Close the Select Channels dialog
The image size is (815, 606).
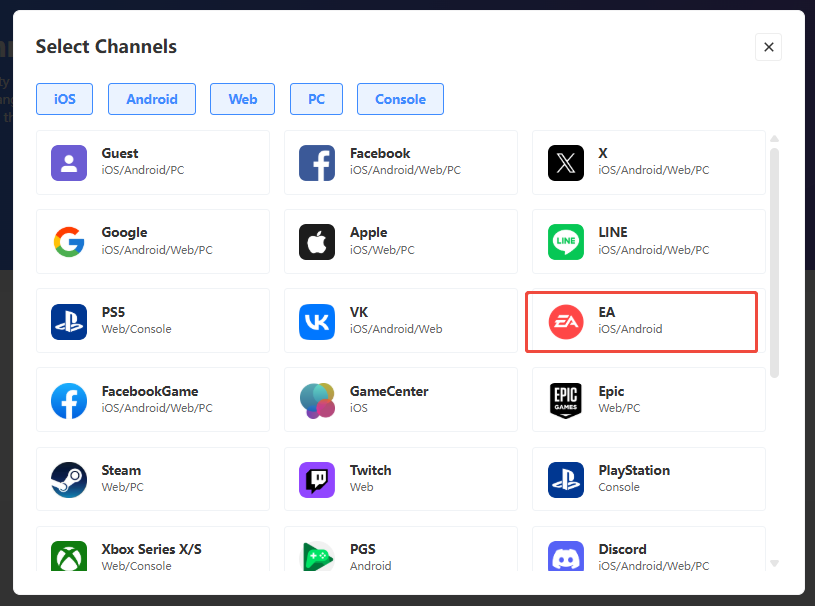(768, 47)
